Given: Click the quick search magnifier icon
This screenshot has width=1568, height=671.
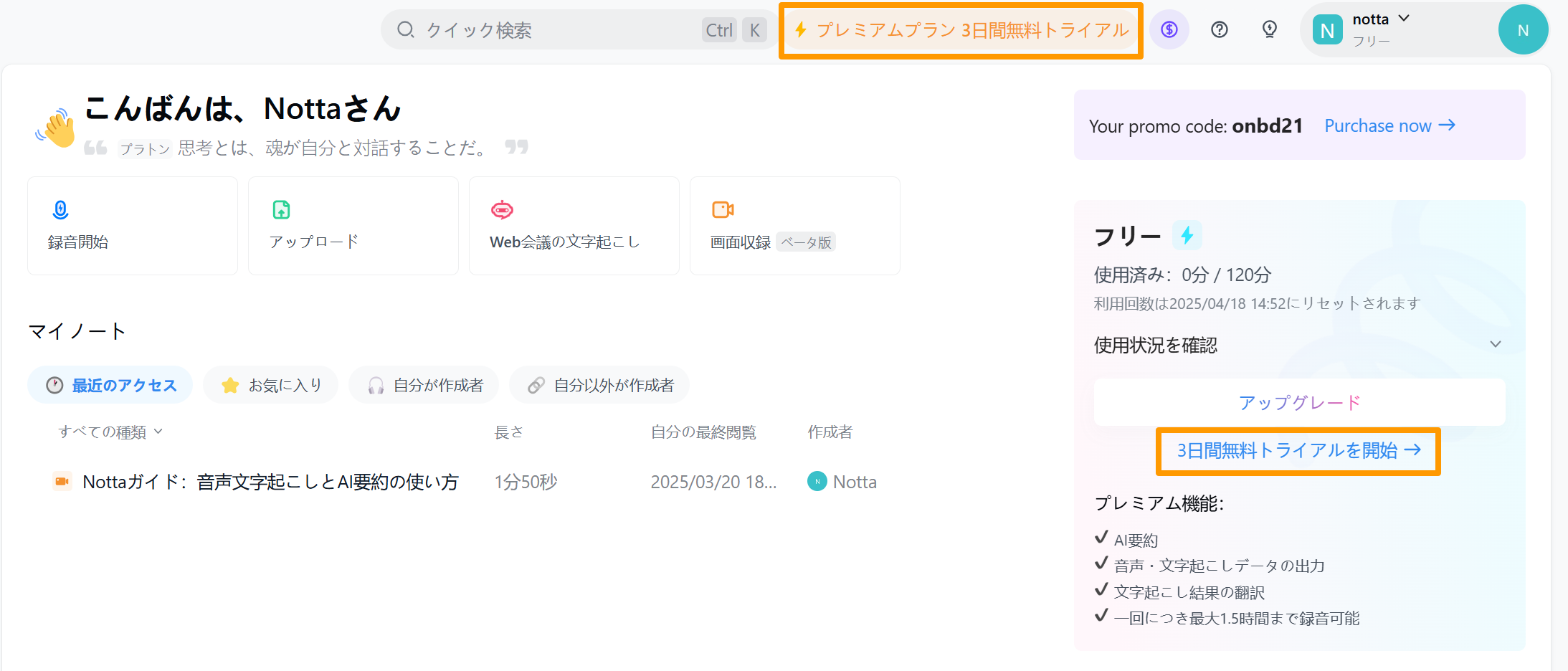Looking at the screenshot, I should point(406,29).
